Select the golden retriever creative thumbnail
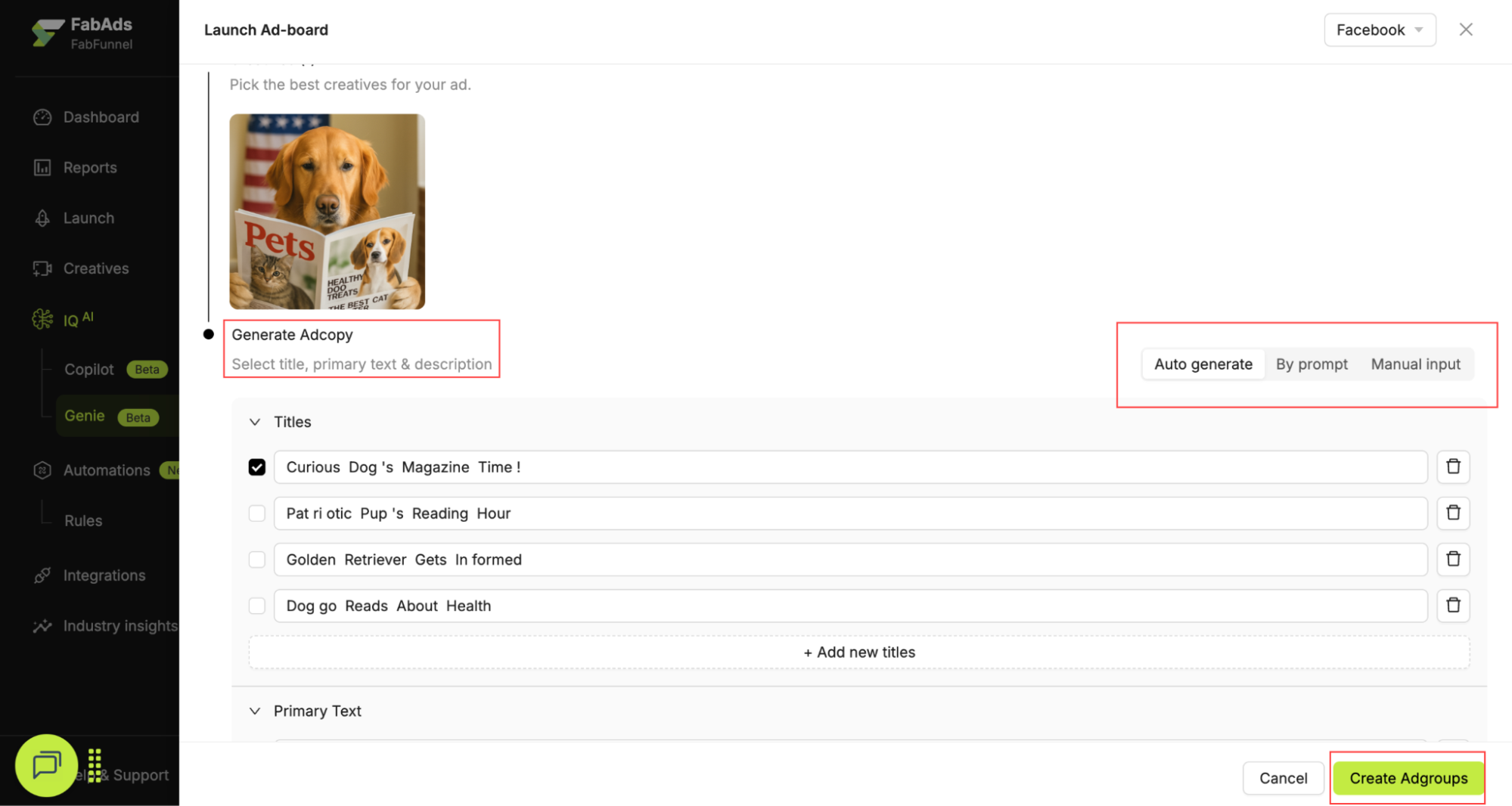 click(x=327, y=212)
